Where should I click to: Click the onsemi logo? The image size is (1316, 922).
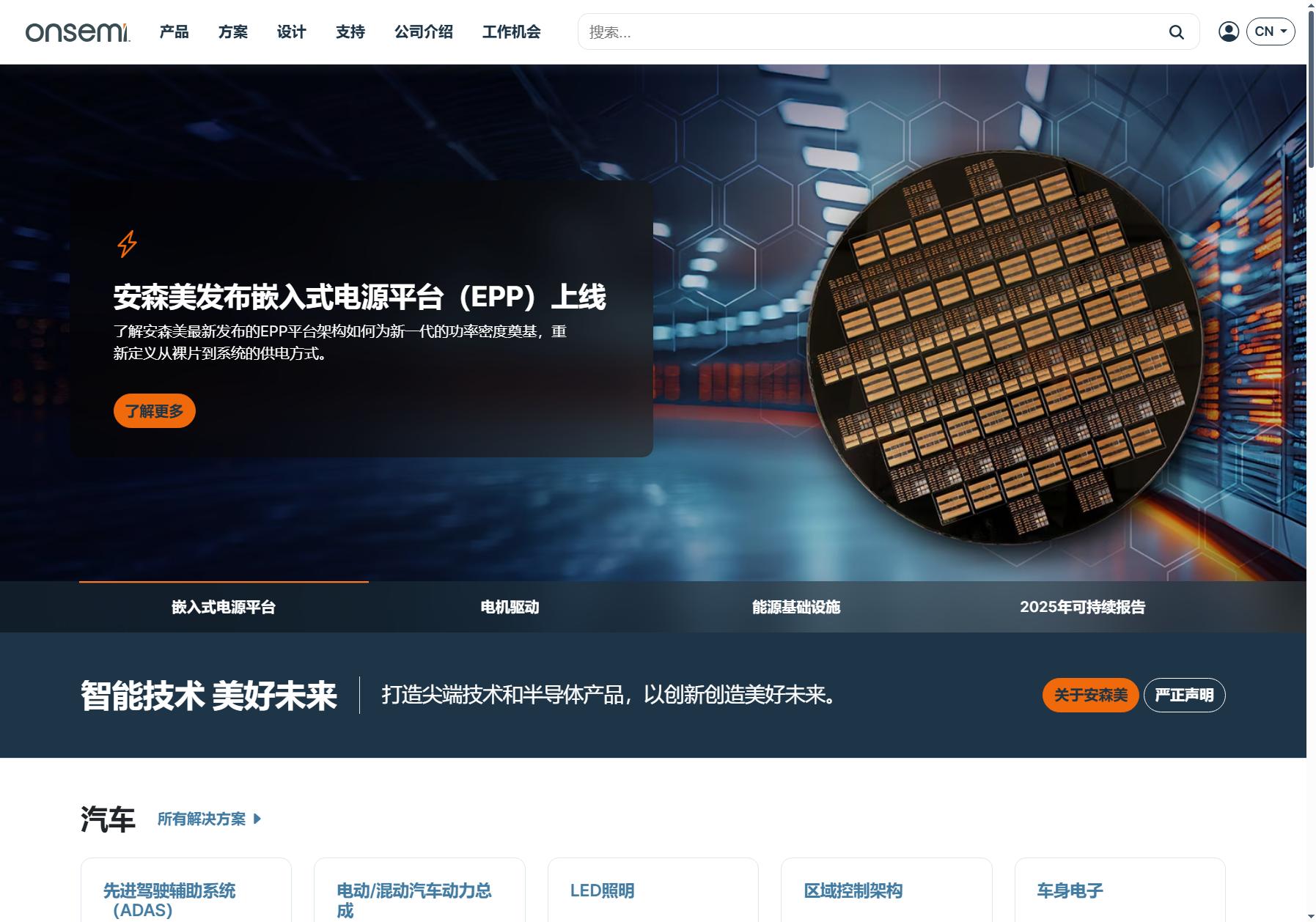[78, 32]
